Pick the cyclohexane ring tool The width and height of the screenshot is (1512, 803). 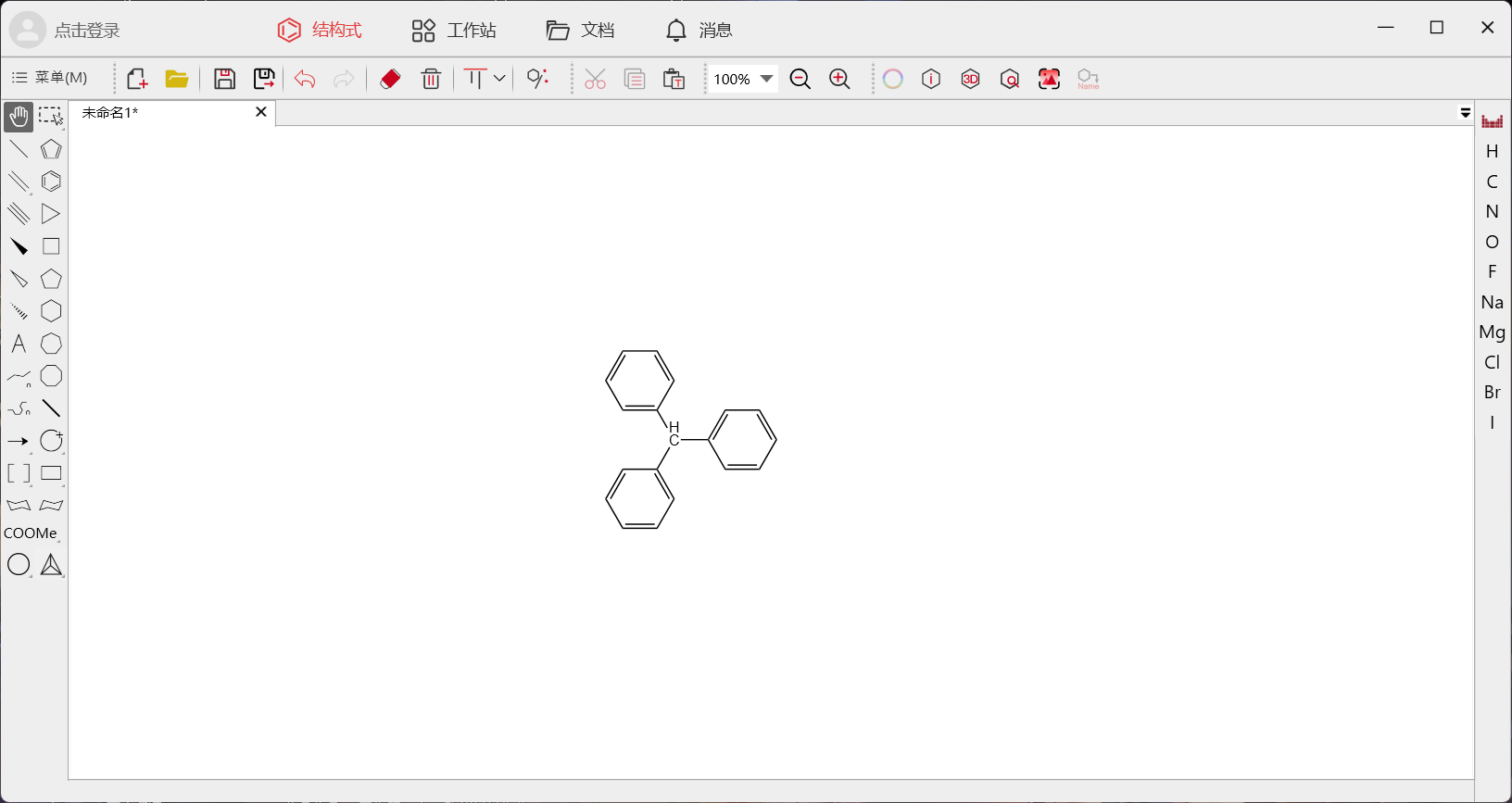point(51,311)
